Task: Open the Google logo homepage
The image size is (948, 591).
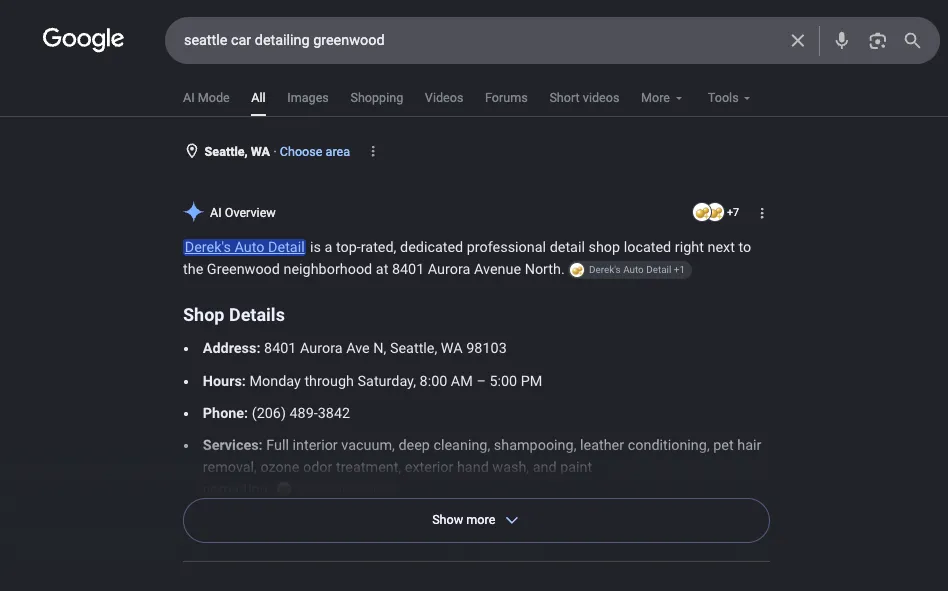Action: point(83,39)
